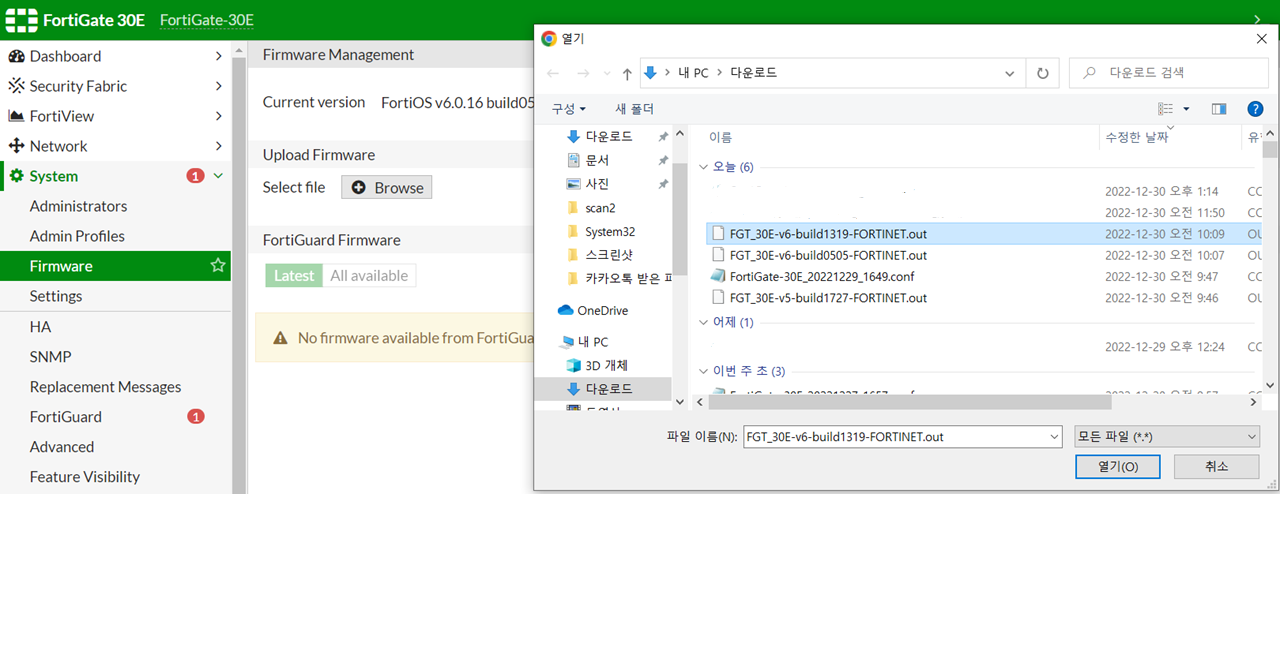Open the address path dropdown
This screenshot has height=648, width=1280.
point(1010,73)
